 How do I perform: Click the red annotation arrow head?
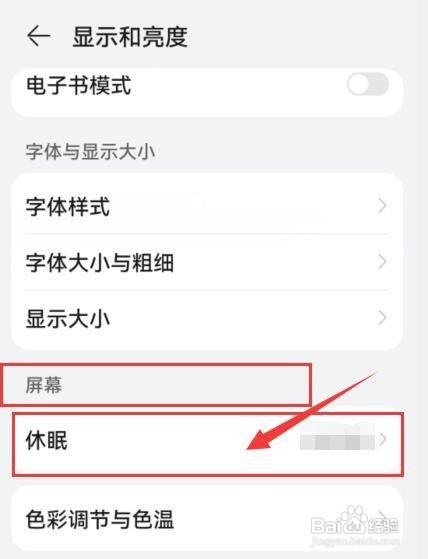point(260,440)
